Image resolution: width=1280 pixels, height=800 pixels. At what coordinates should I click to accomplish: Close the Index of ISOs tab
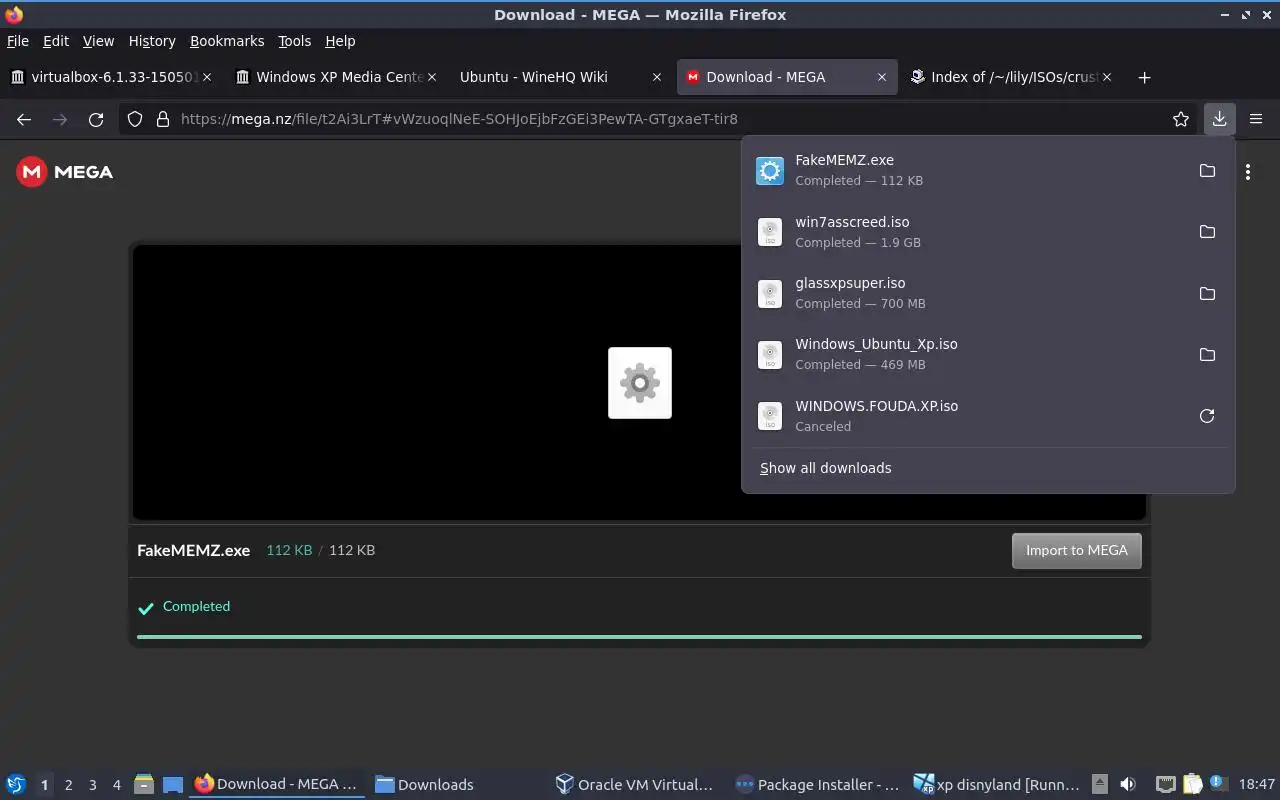coord(1106,77)
